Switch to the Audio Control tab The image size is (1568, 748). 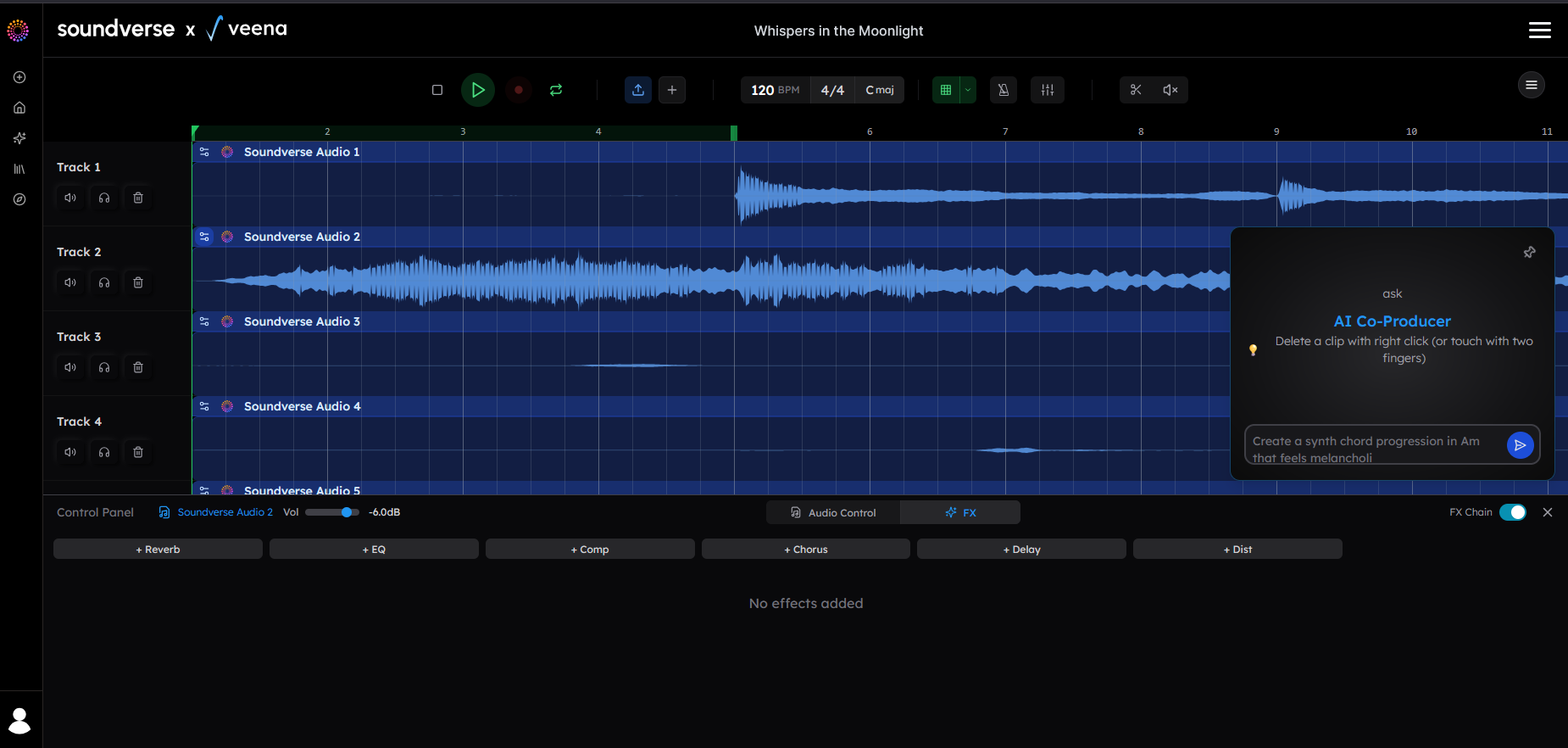(833, 512)
